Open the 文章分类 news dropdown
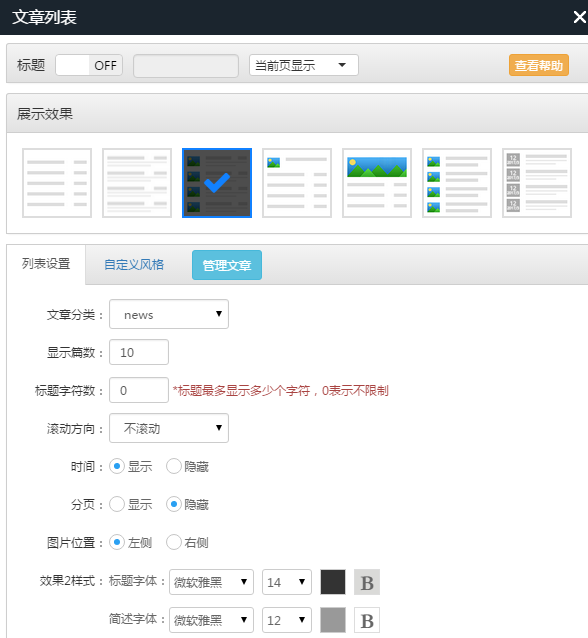588x638 pixels. [169, 314]
